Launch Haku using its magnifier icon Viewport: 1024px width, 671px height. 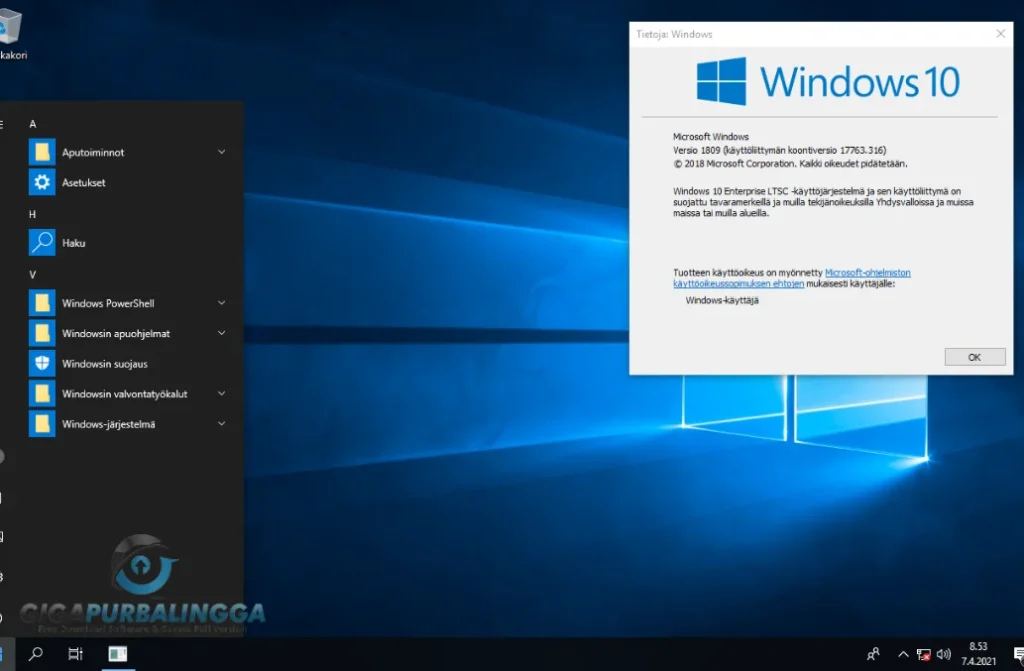[41, 242]
